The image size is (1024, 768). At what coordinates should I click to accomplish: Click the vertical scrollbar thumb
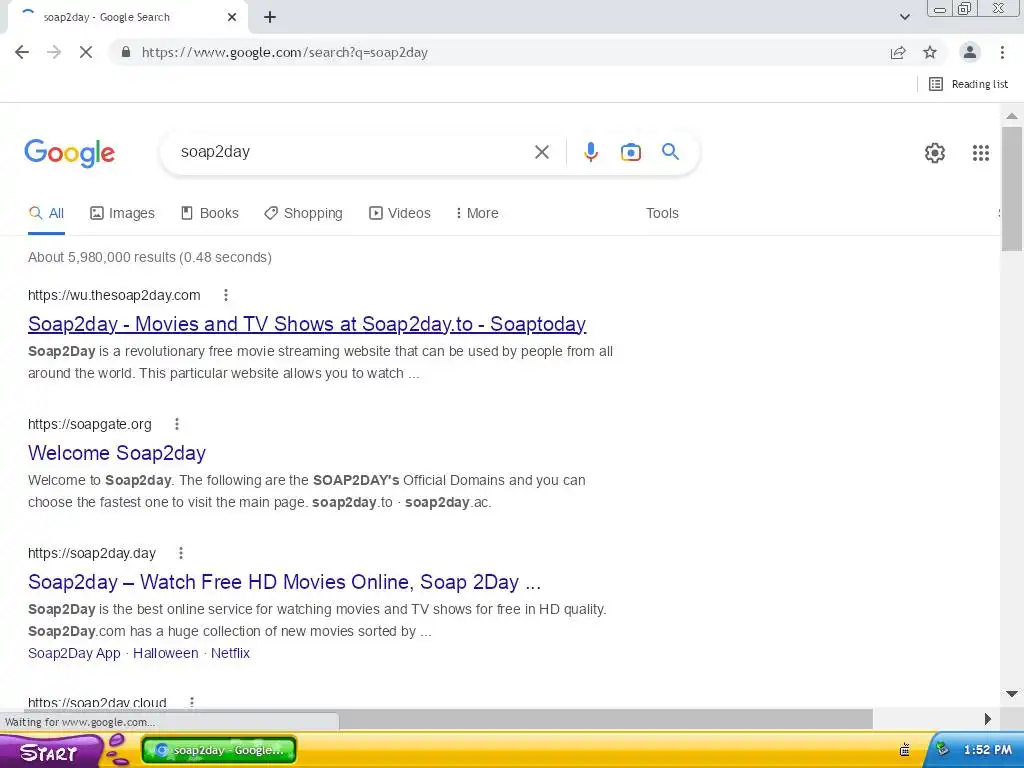(x=1012, y=189)
